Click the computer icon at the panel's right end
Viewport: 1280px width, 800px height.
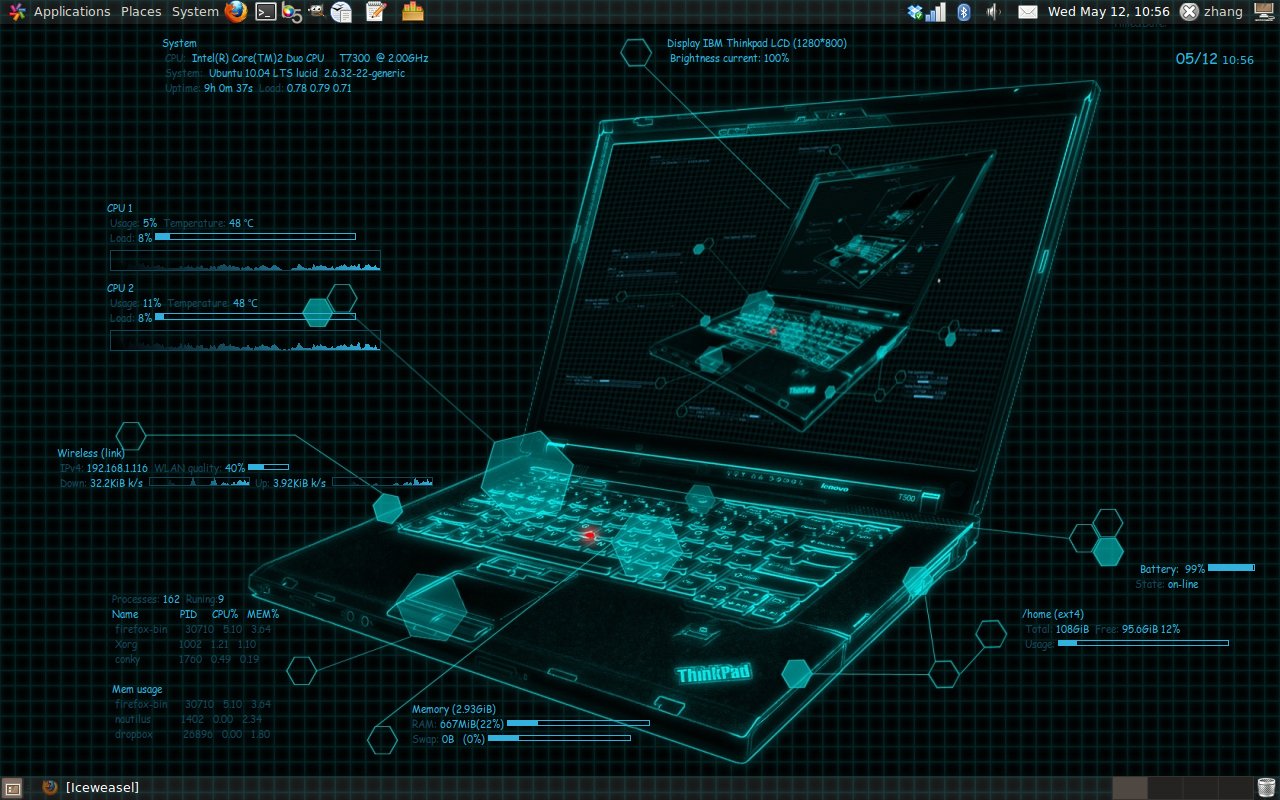(x=1264, y=12)
